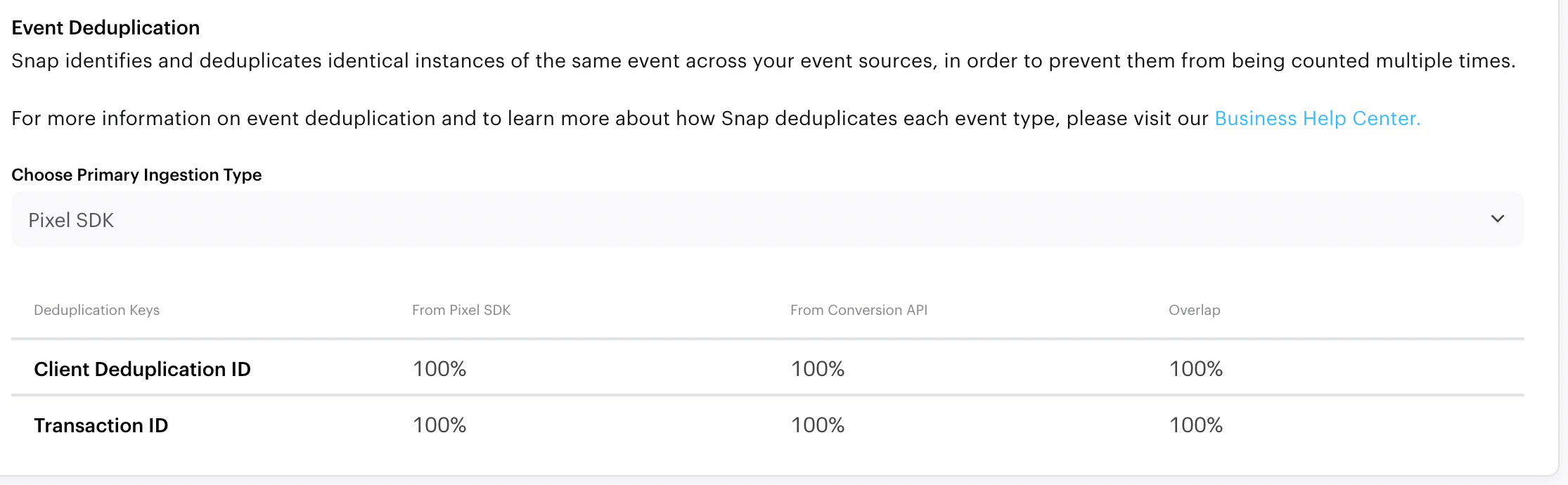
Task: Open the Primary Ingestion Type dropdown
Action: pyautogui.click(x=766, y=219)
